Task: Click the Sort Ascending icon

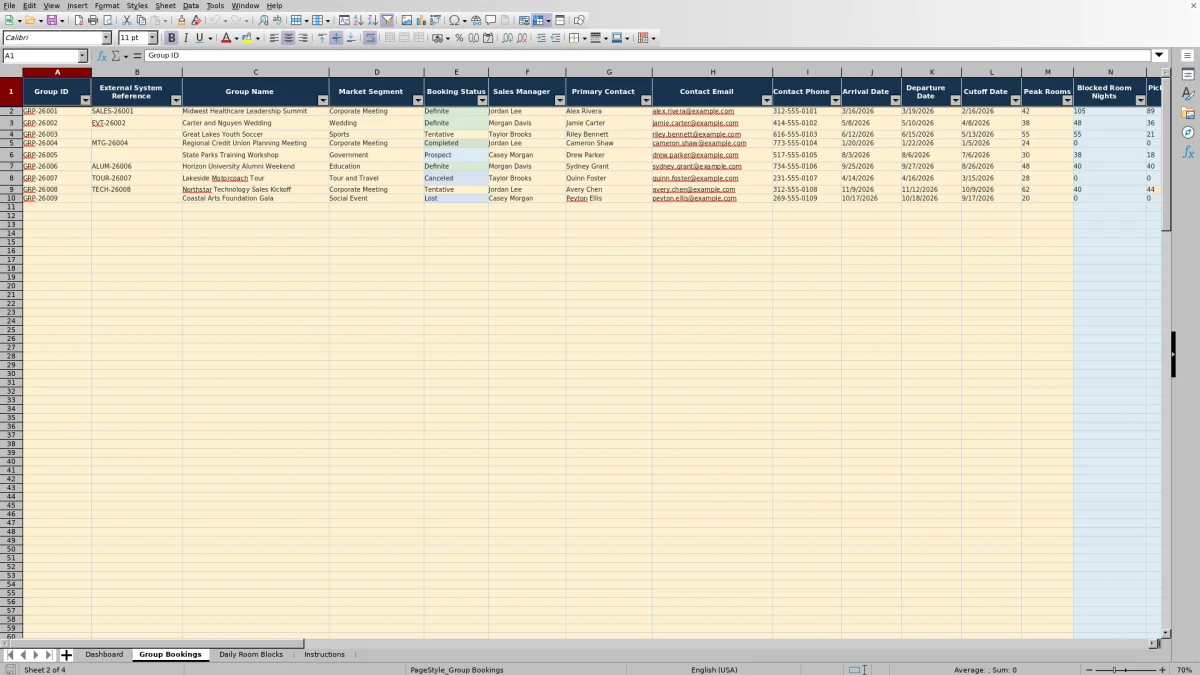Action: (358, 20)
